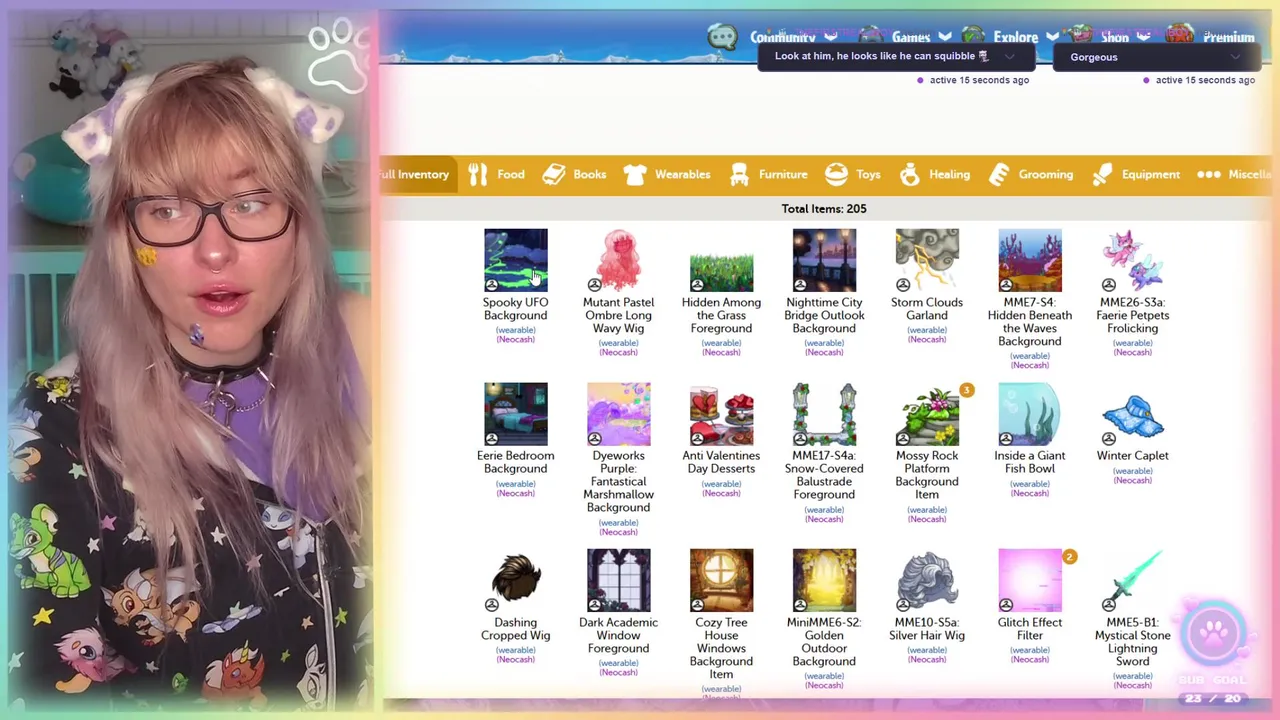Filter inventory by Food category
Image resolution: width=1280 pixels, height=720 pixels.
point(496,174)
